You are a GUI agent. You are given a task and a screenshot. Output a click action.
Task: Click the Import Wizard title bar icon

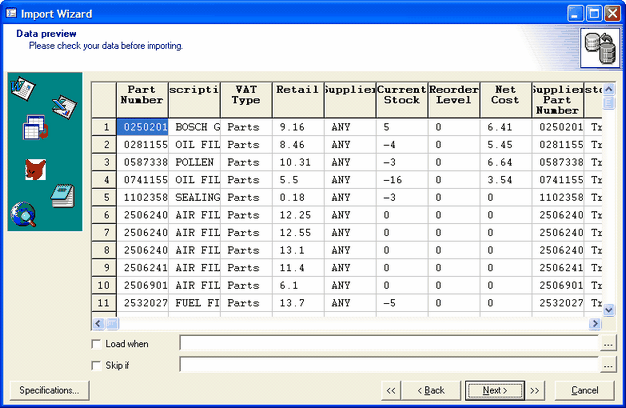pos(11,14)
